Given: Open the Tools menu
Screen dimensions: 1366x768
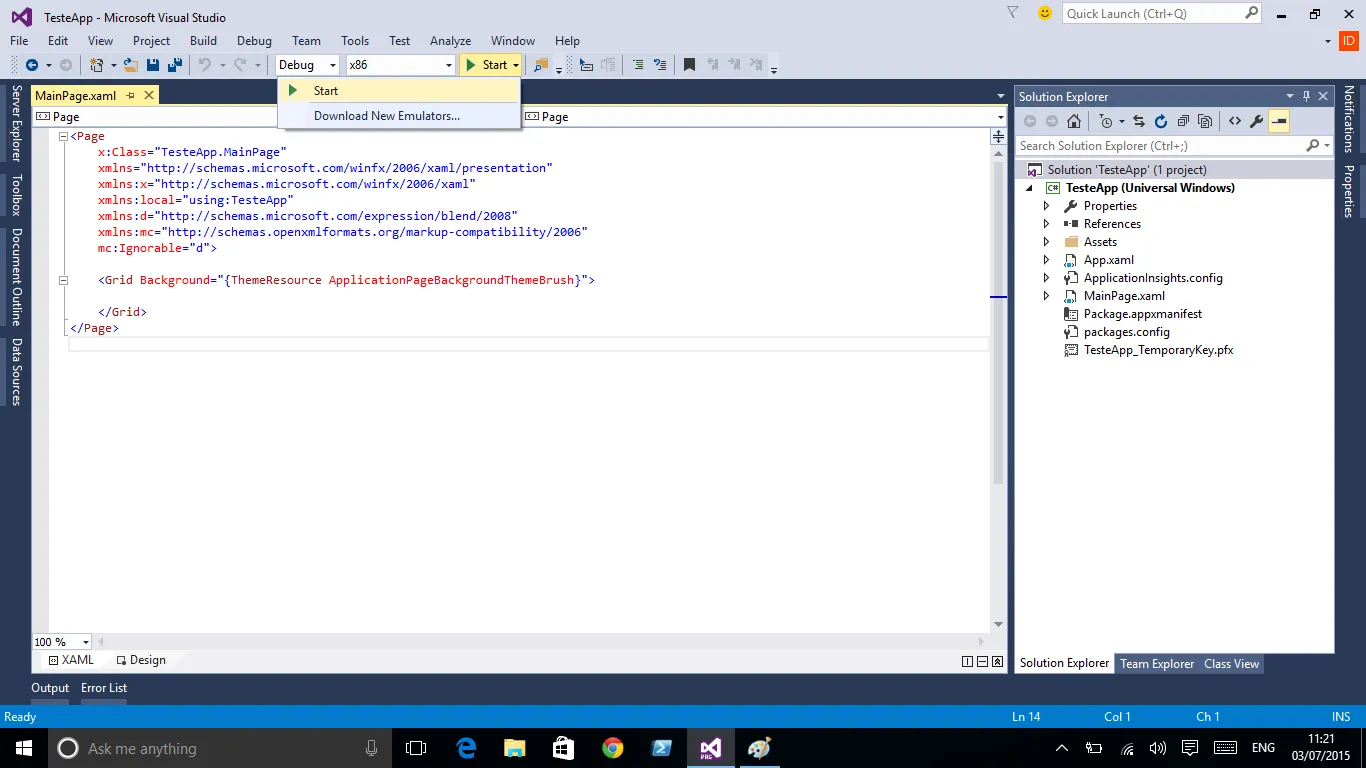Looking at the screenshot, I should click(x=355, y=41).
